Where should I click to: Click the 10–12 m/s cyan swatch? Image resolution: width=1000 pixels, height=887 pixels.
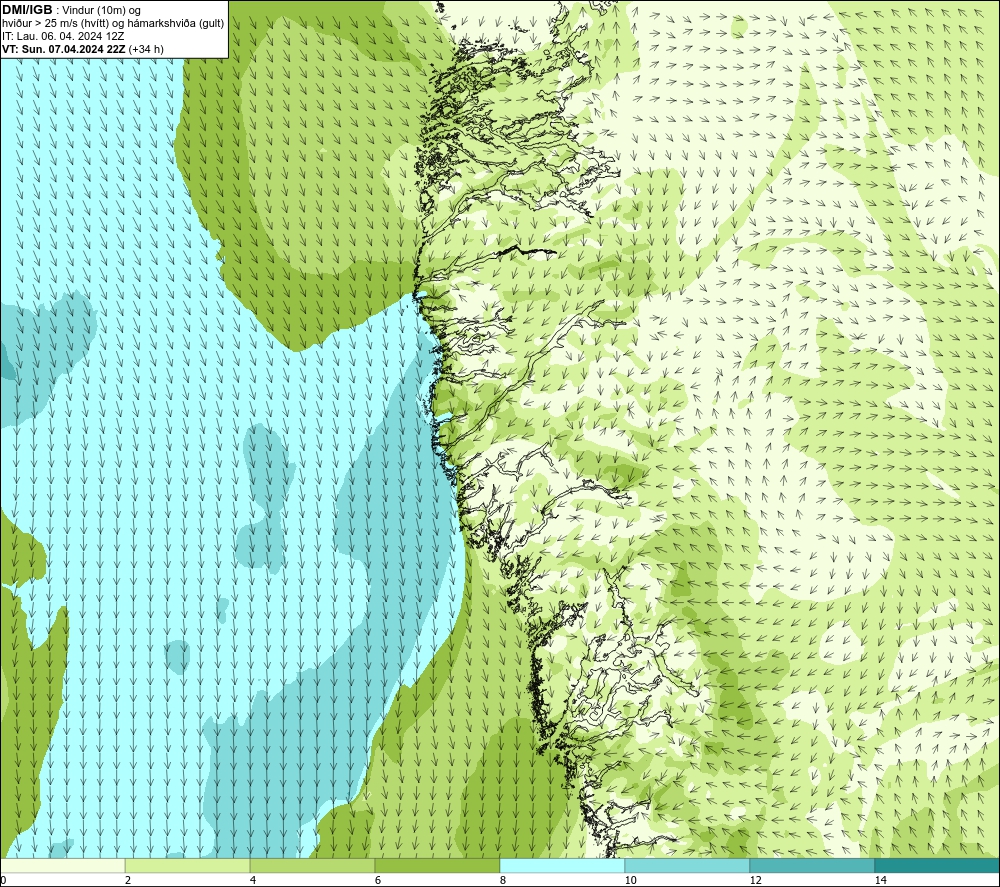click(x=688, y=865)
